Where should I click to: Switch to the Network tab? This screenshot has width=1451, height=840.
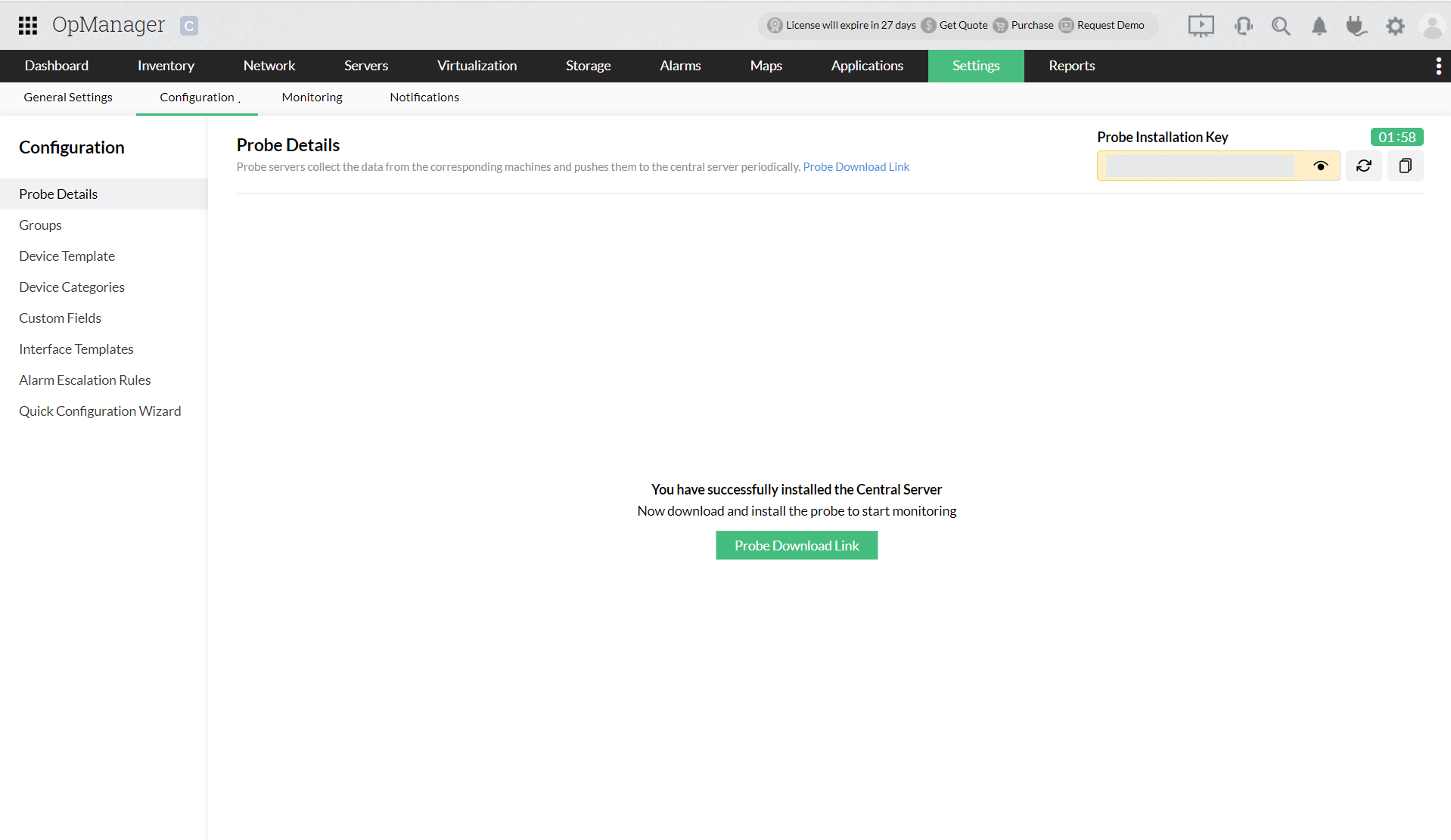point(269,66)
